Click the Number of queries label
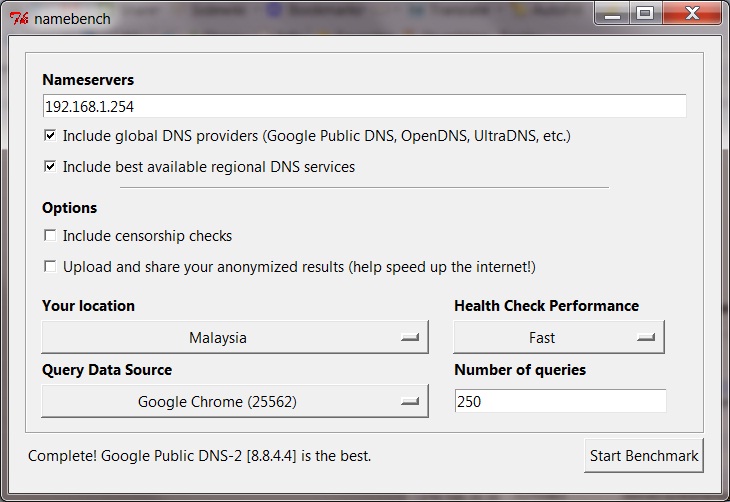This screenshot has width=730, height=502. click(x=520, y=370)
